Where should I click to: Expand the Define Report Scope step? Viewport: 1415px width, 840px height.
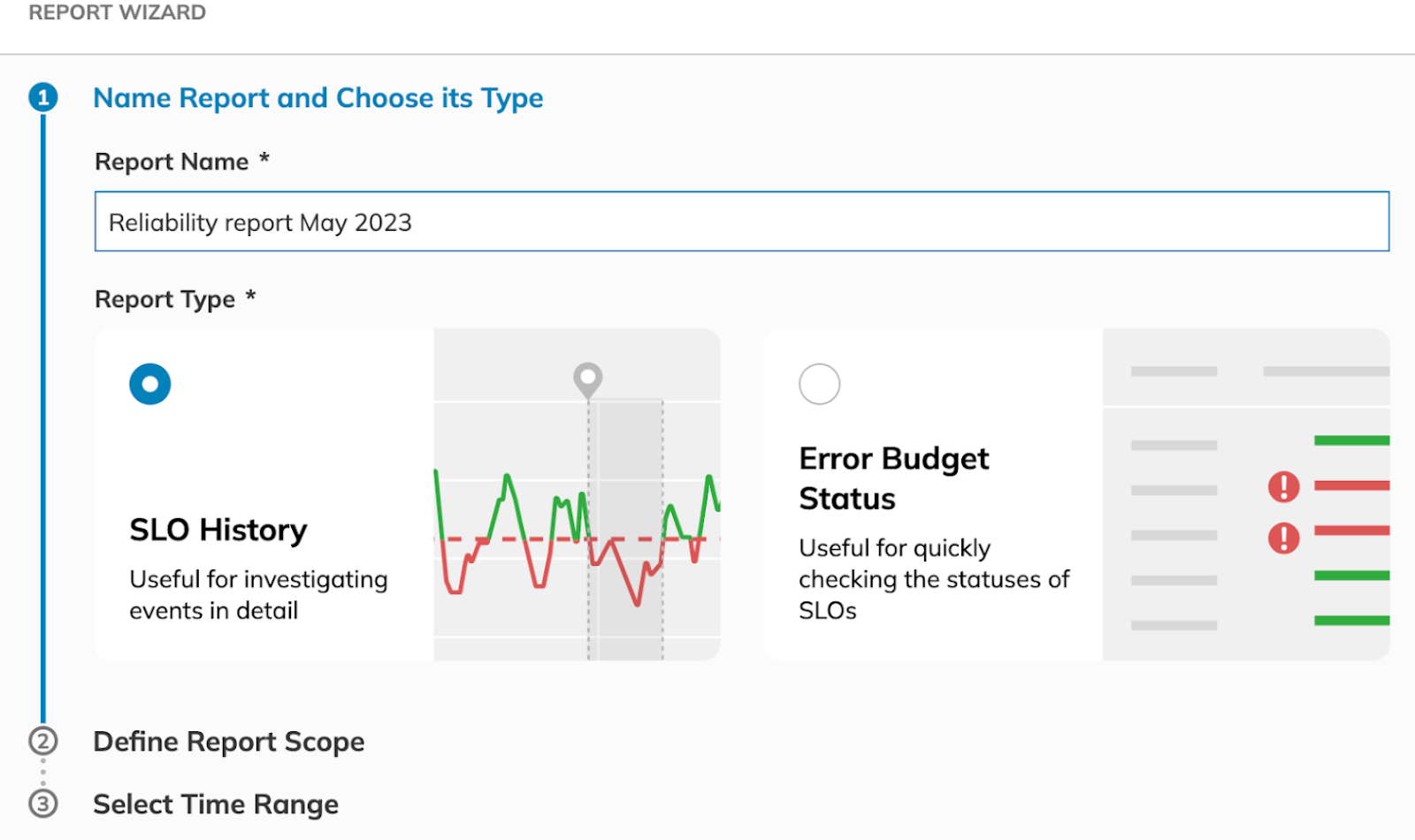(228, 741)
